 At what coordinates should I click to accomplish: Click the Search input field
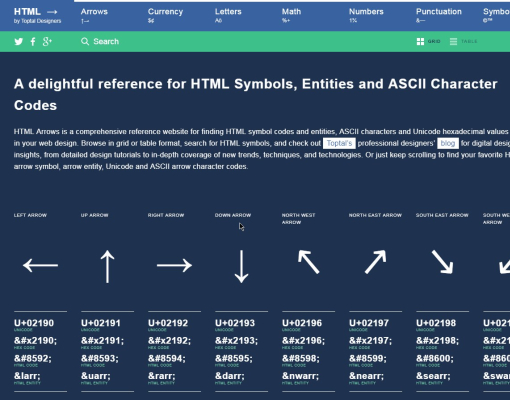[106, 42]
